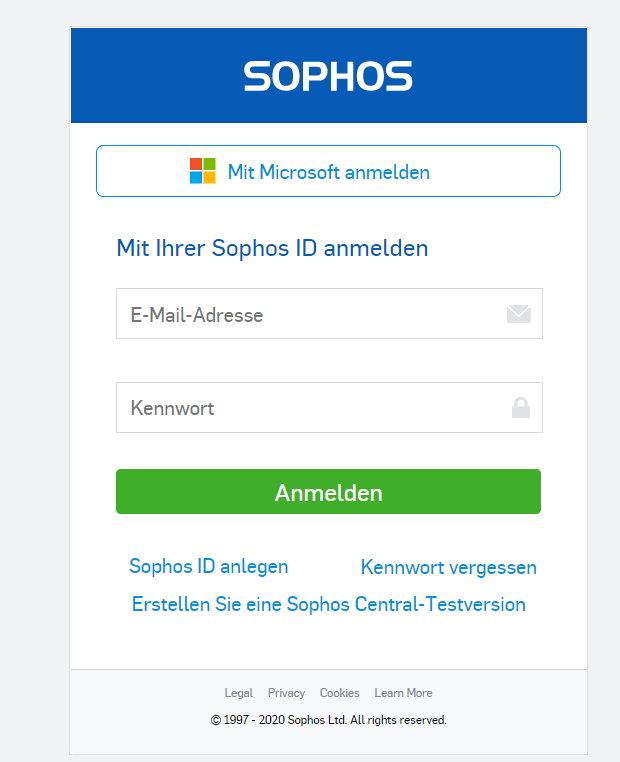Click the blue header banner beside the logo

[x=500, y=75]
